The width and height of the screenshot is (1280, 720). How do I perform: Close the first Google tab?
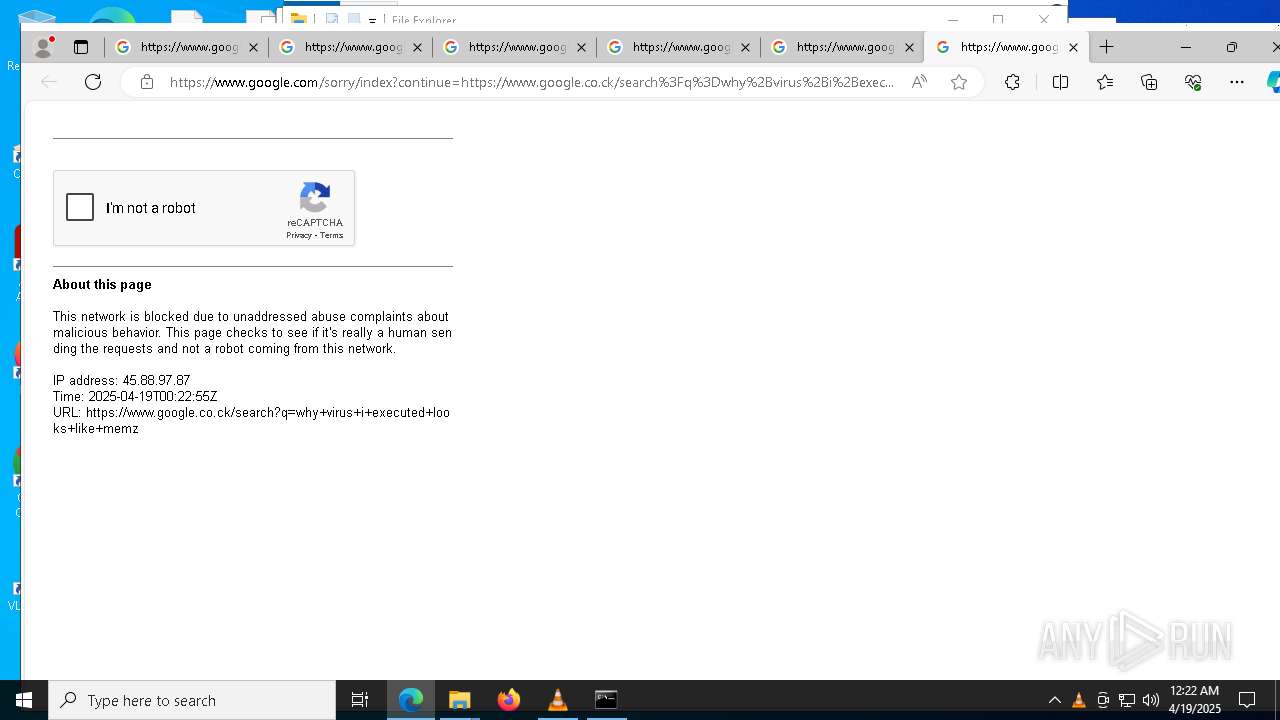(x=253, y=47)
